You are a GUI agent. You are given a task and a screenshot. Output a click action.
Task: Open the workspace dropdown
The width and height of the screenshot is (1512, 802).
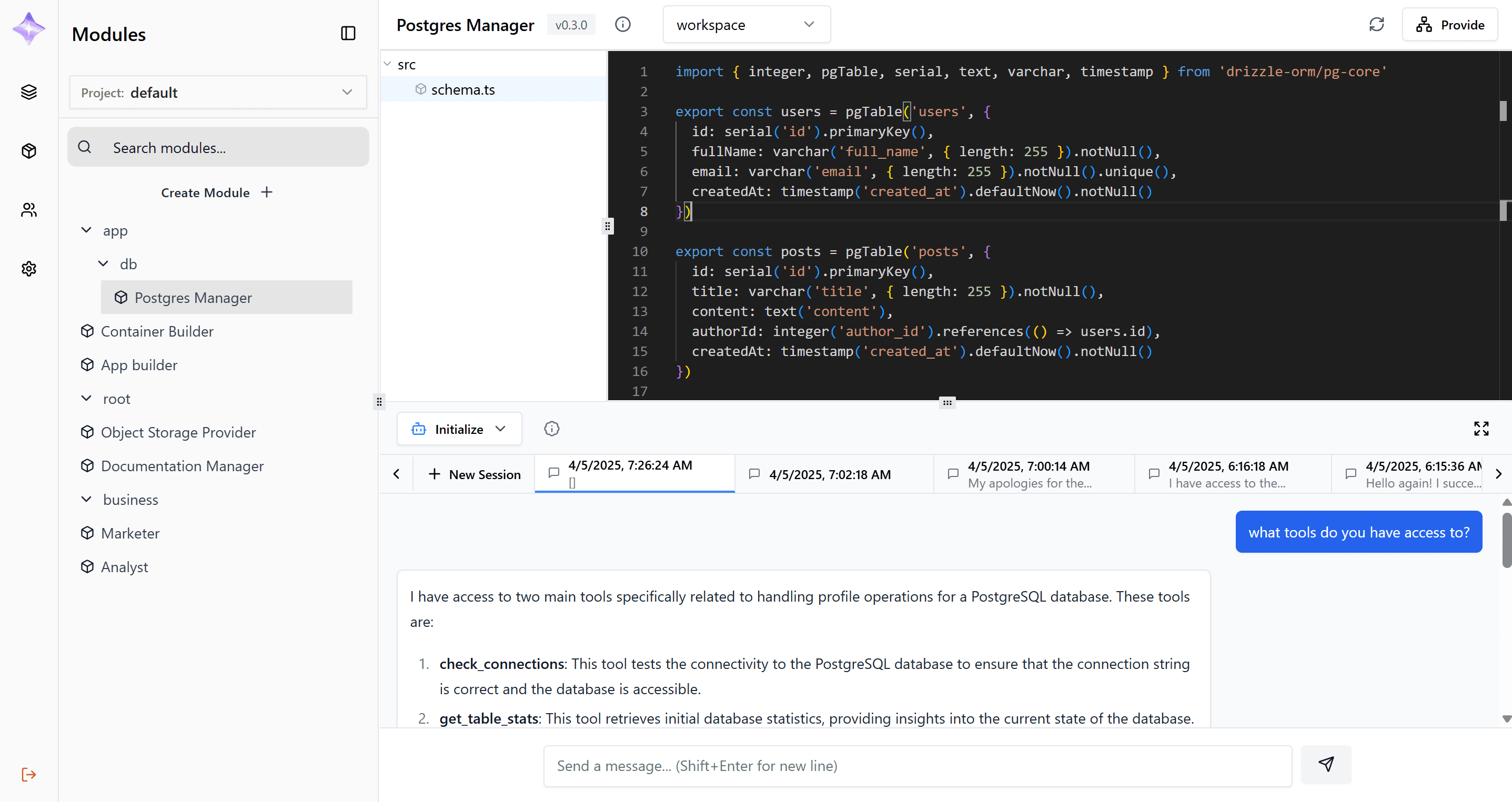(746, 25)
